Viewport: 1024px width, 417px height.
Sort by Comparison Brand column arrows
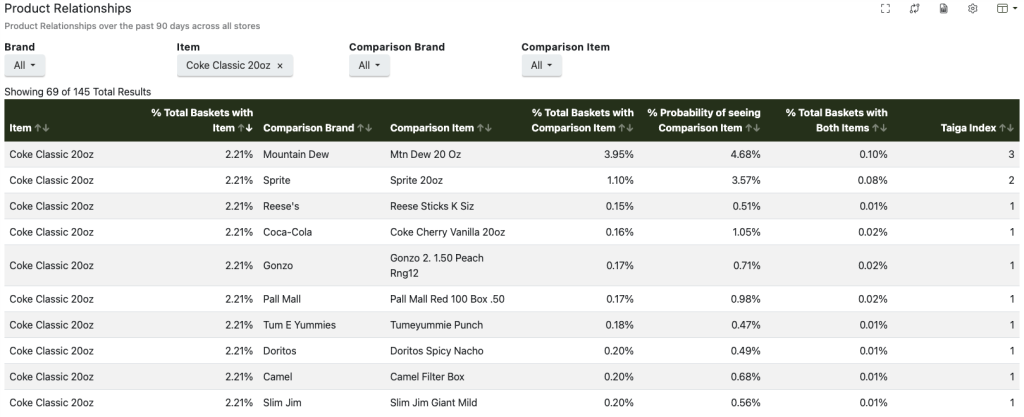point(364,128)
